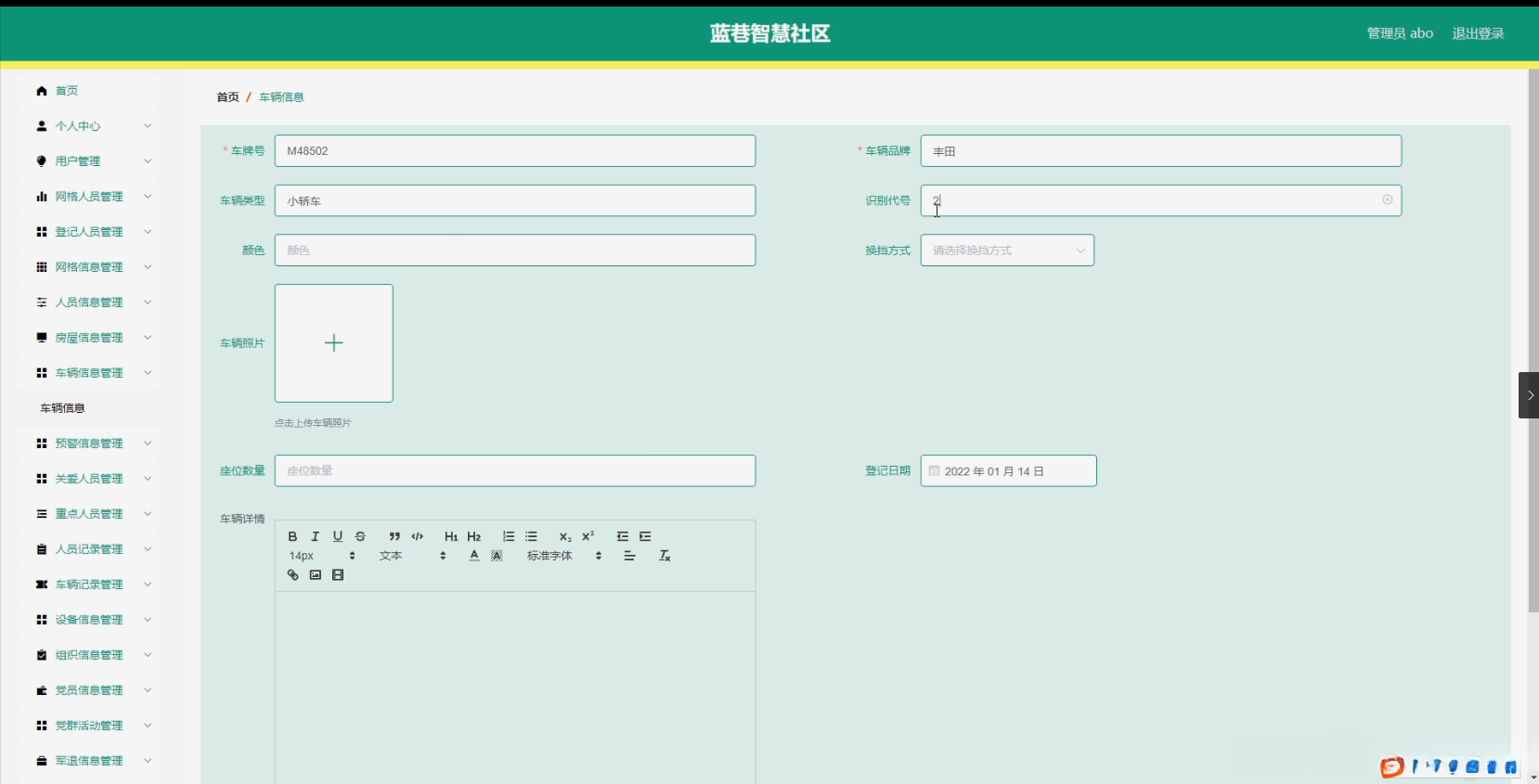
Task: Open the 网格信息管理 menu
Action: click(89, 267)
